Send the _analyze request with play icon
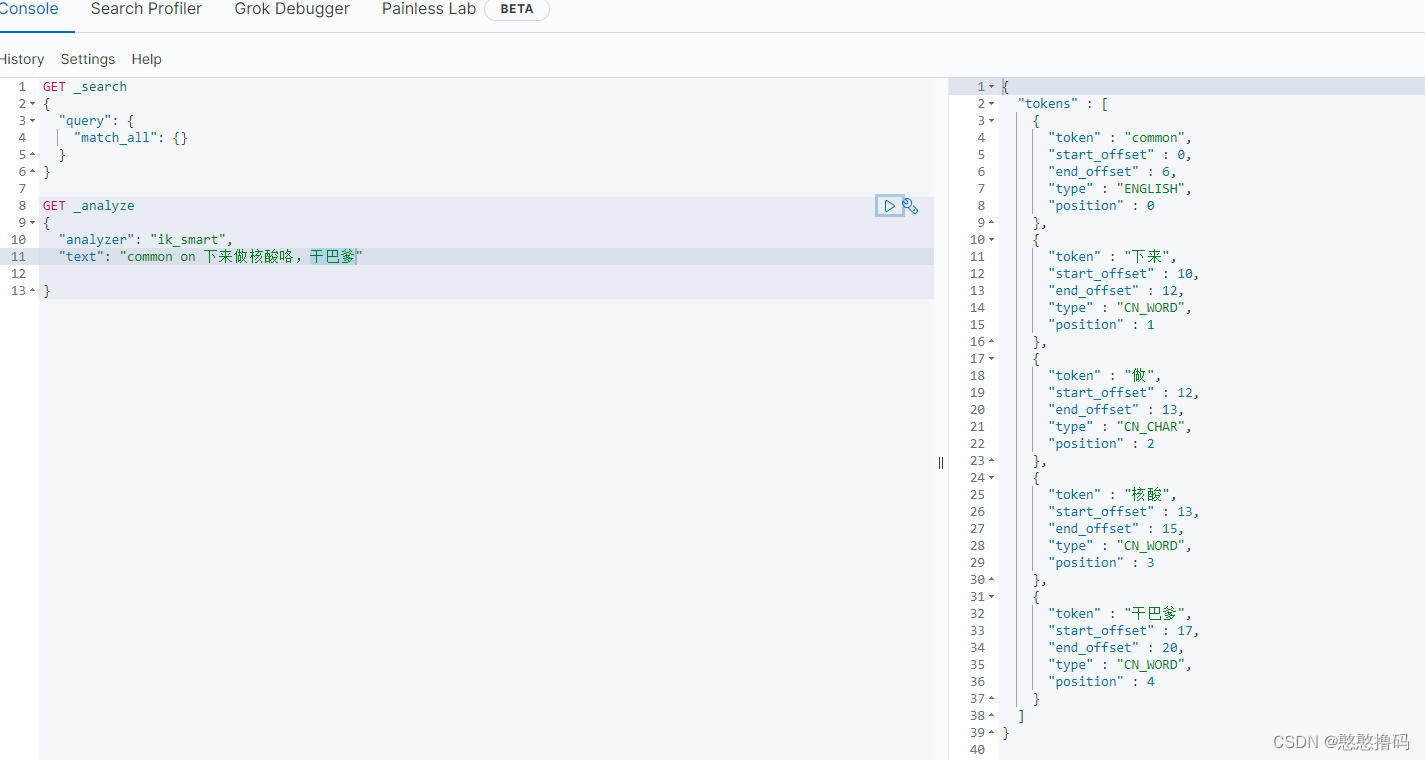 coord(889,206)
